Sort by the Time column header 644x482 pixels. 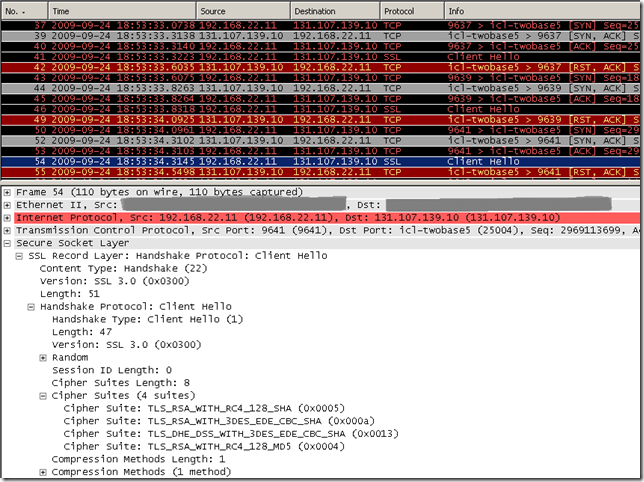[x=122, y=11]
